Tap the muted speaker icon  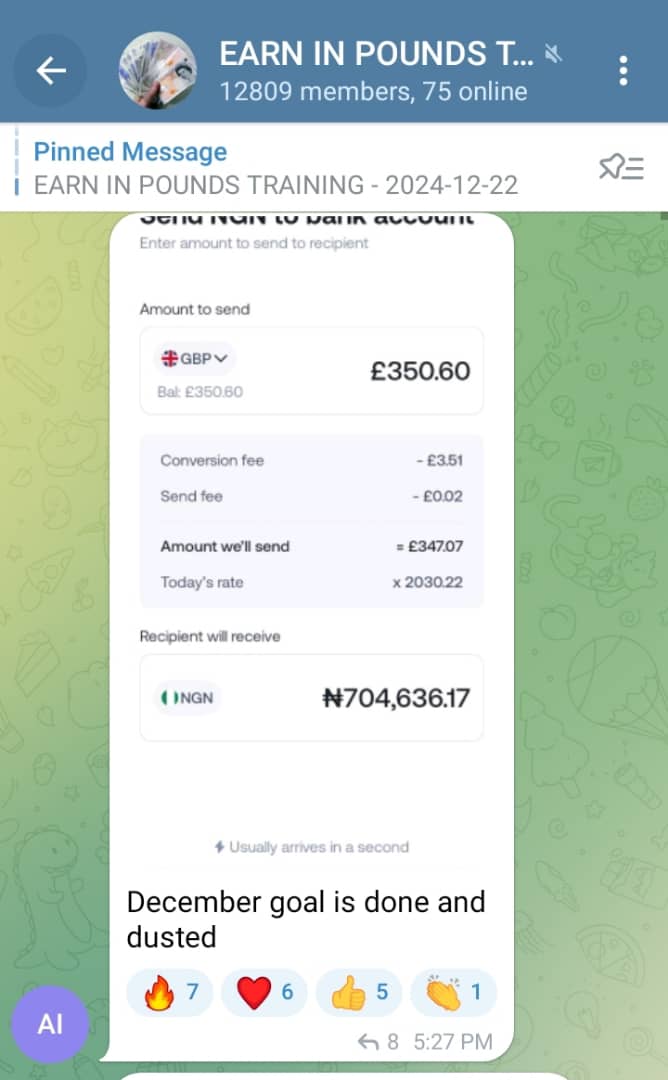553,52
